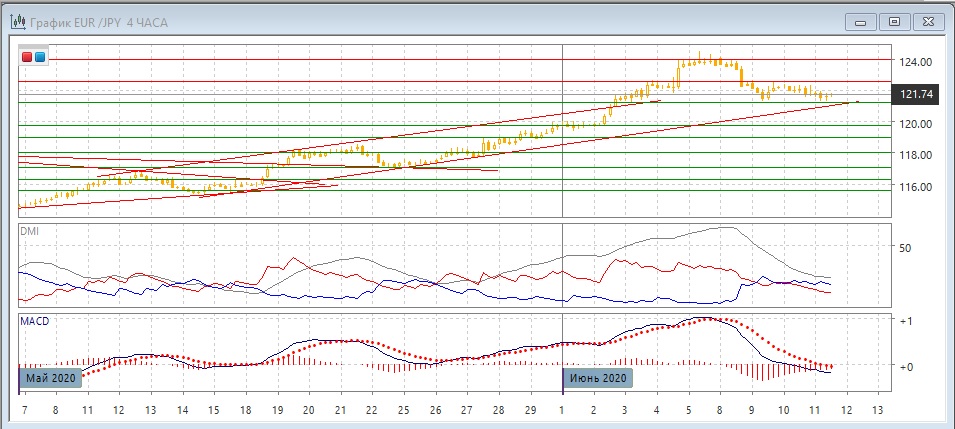
Task: Click the MACD scale value +1
Action: [907, 321]
